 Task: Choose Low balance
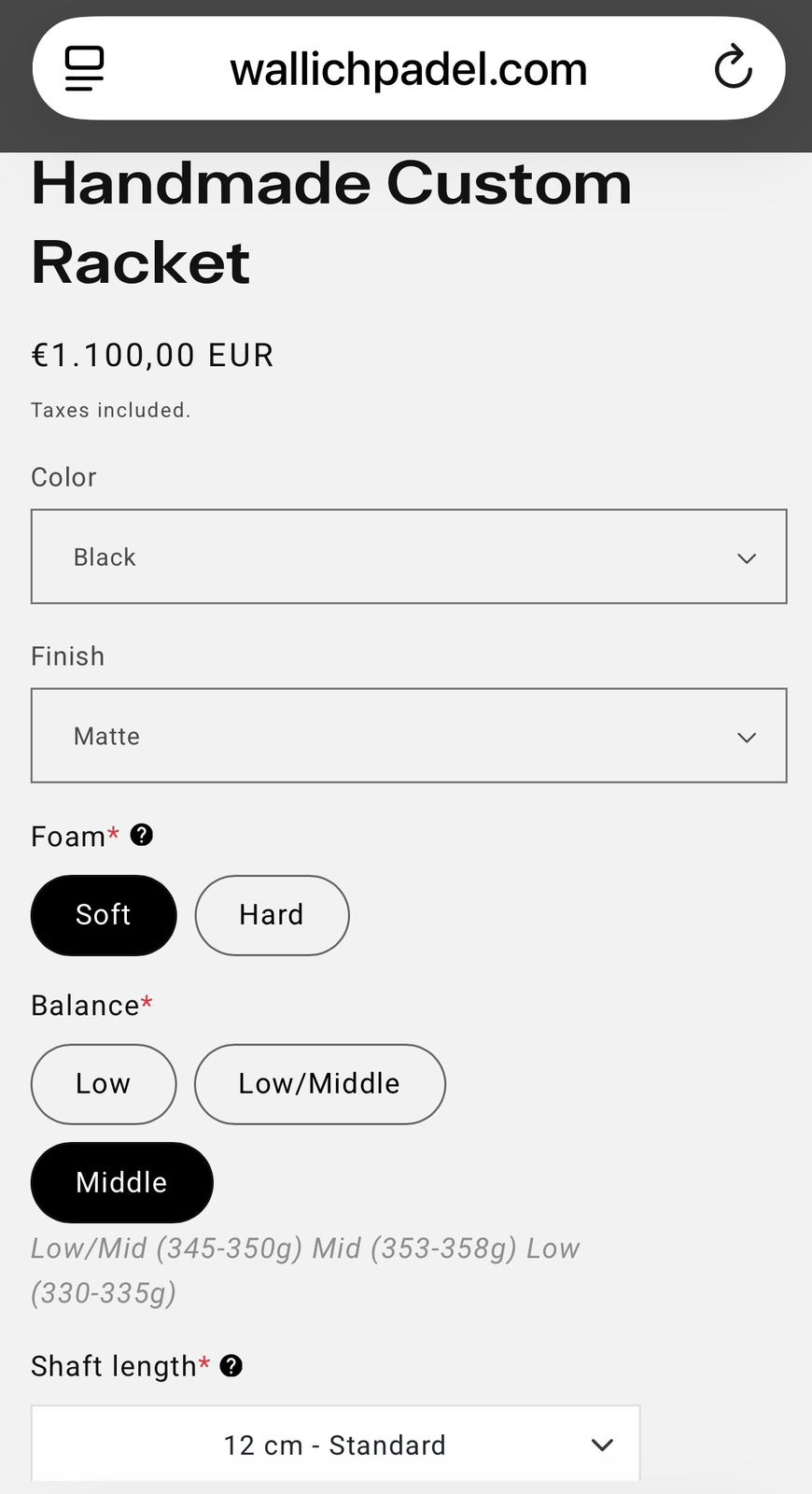click(104, 1084)
